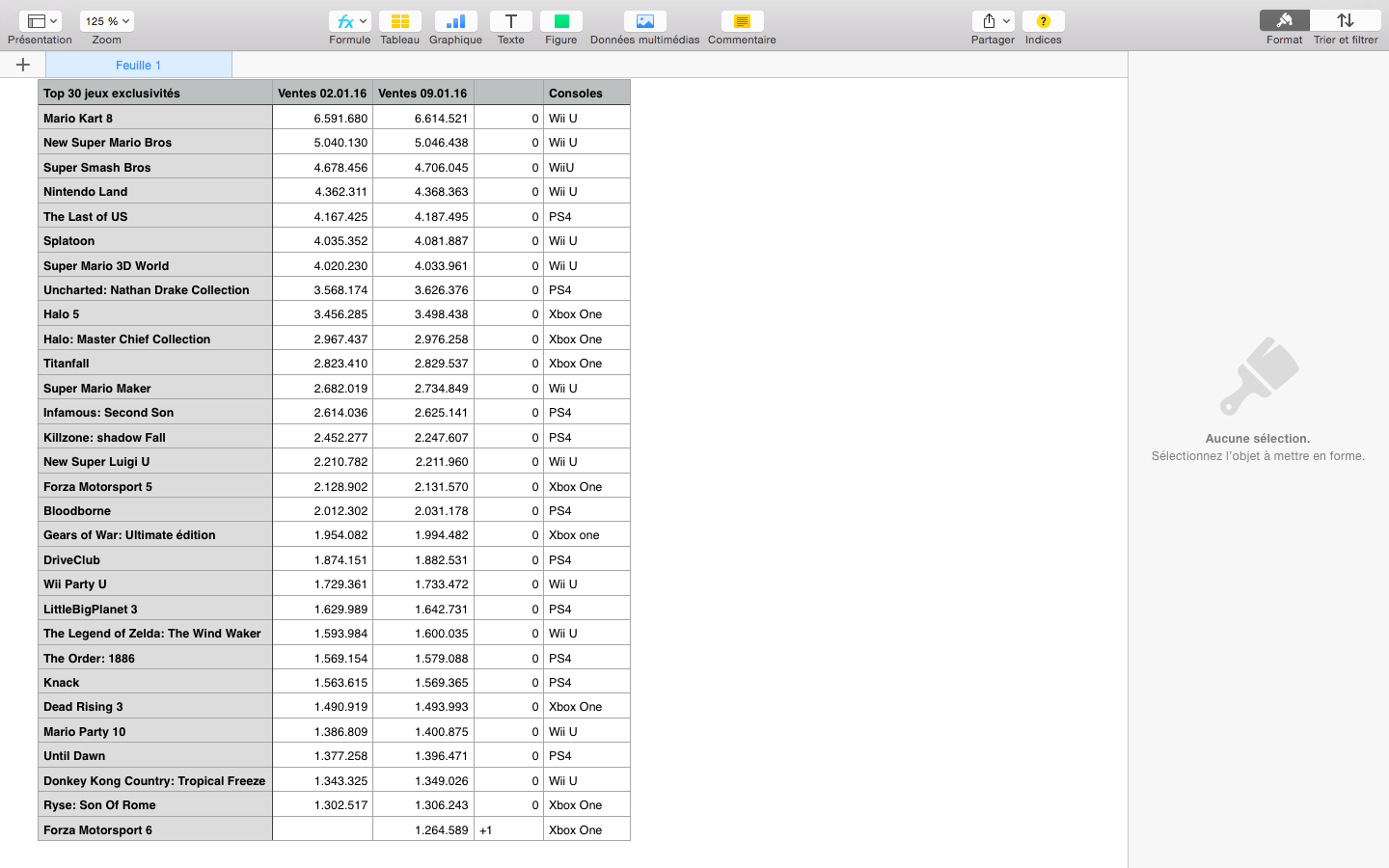Select the Nintendo Land cell
The width and height of the screenshot is (1389, 868).
[155, 191]
